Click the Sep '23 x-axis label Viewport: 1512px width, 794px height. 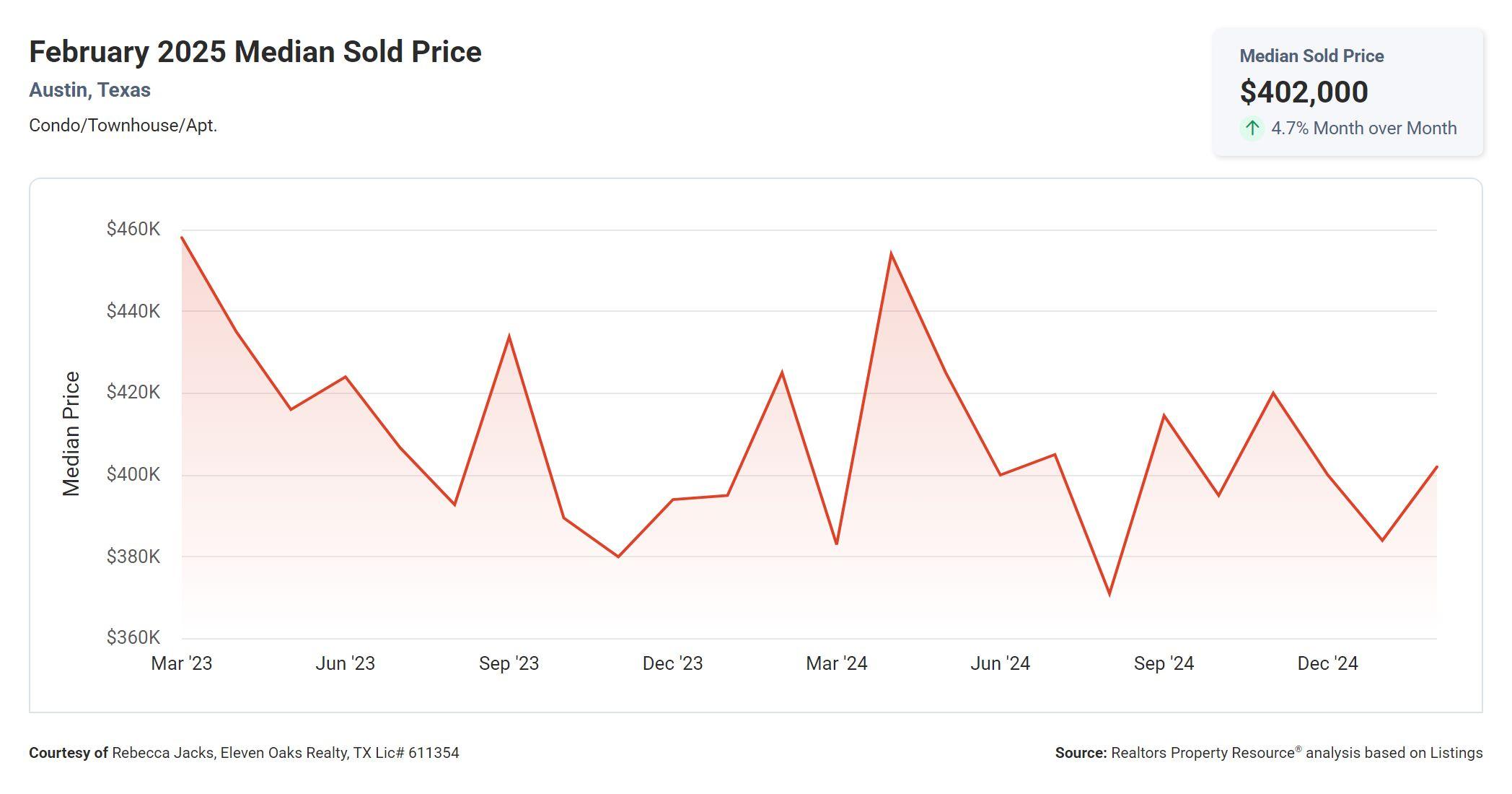coord(509,663)
